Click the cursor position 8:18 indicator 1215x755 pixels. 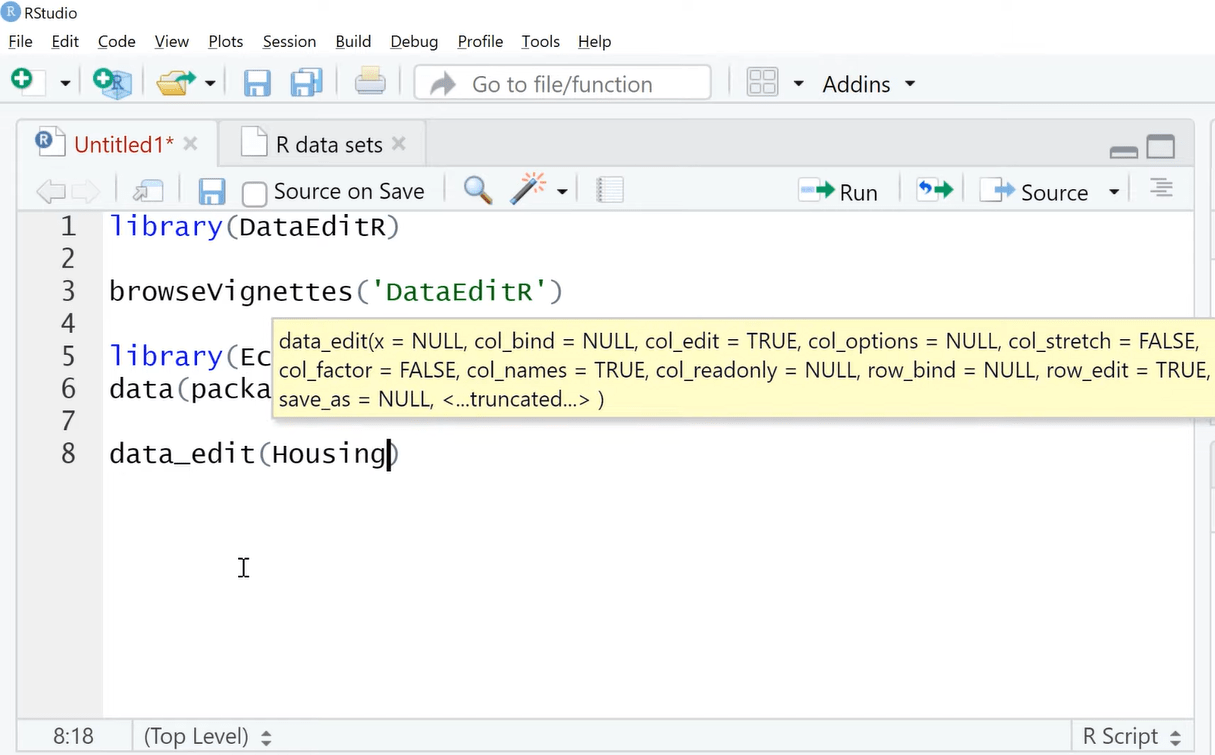pyautogui.click(x=73, y=737)
